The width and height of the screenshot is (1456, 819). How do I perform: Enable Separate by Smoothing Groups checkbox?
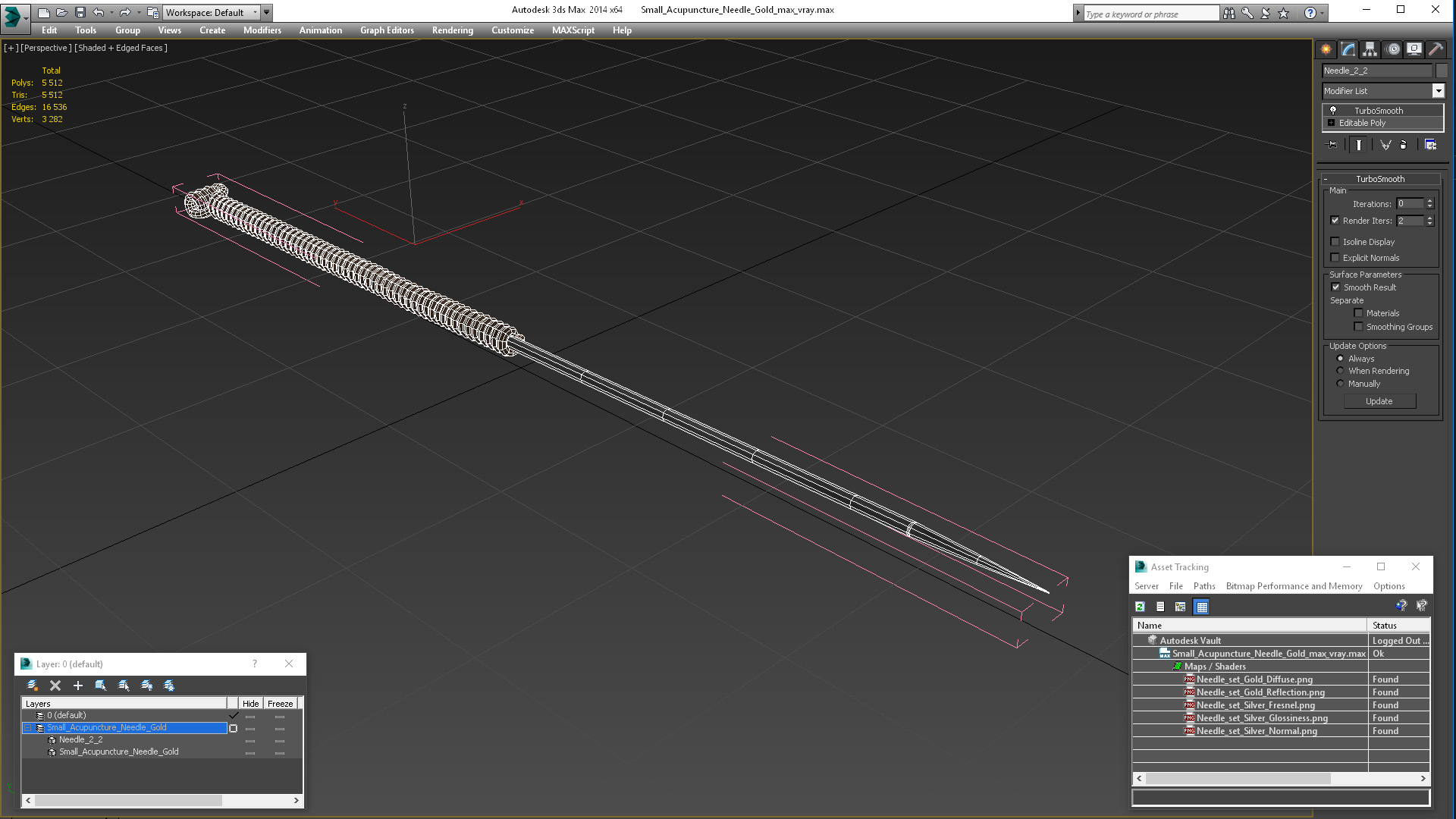point(1358,327)
